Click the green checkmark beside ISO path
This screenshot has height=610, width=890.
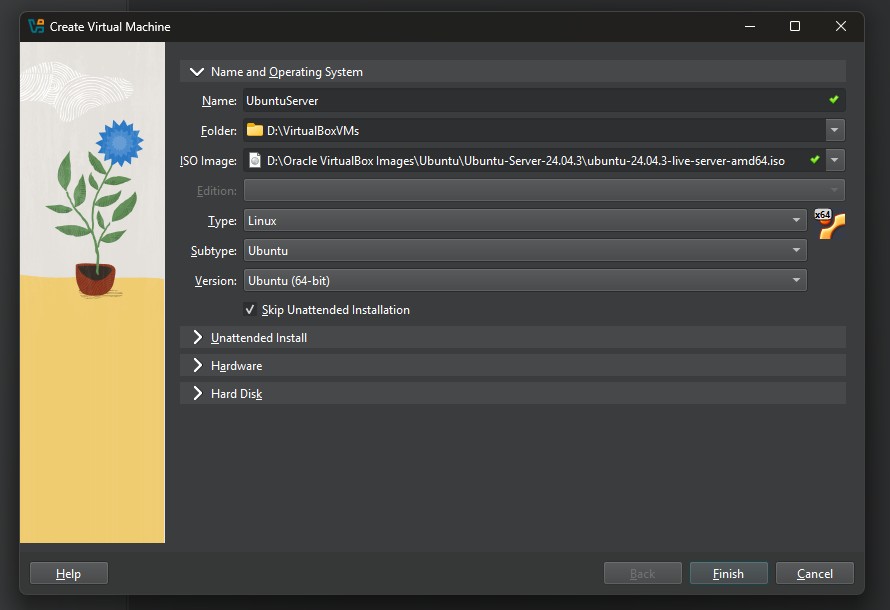pos(814,160)
